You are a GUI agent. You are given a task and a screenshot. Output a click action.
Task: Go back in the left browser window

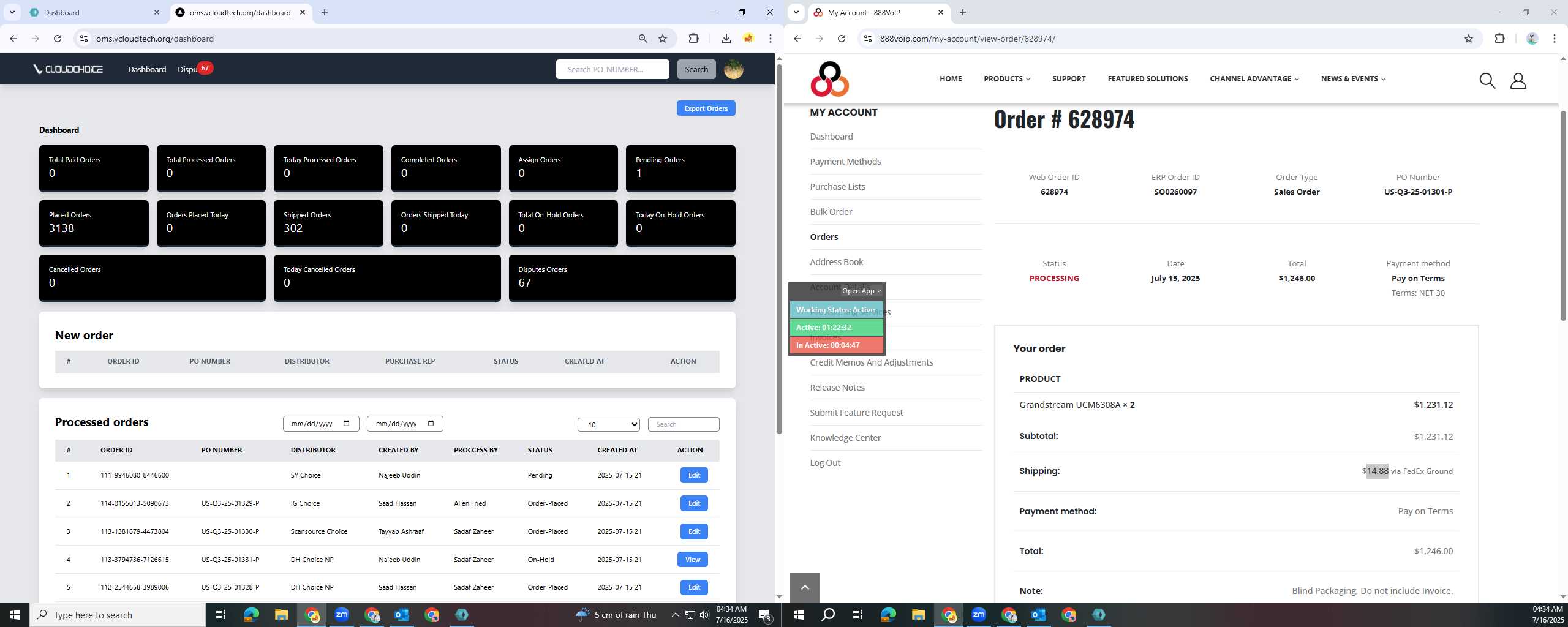[x=13, y=39]
